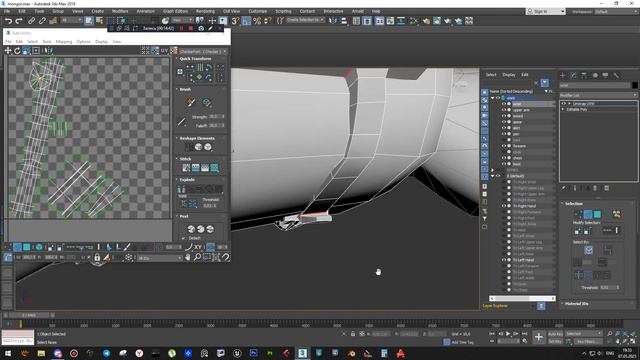
Task: Open the Modifier List dropdown
Action: [598, 95]
